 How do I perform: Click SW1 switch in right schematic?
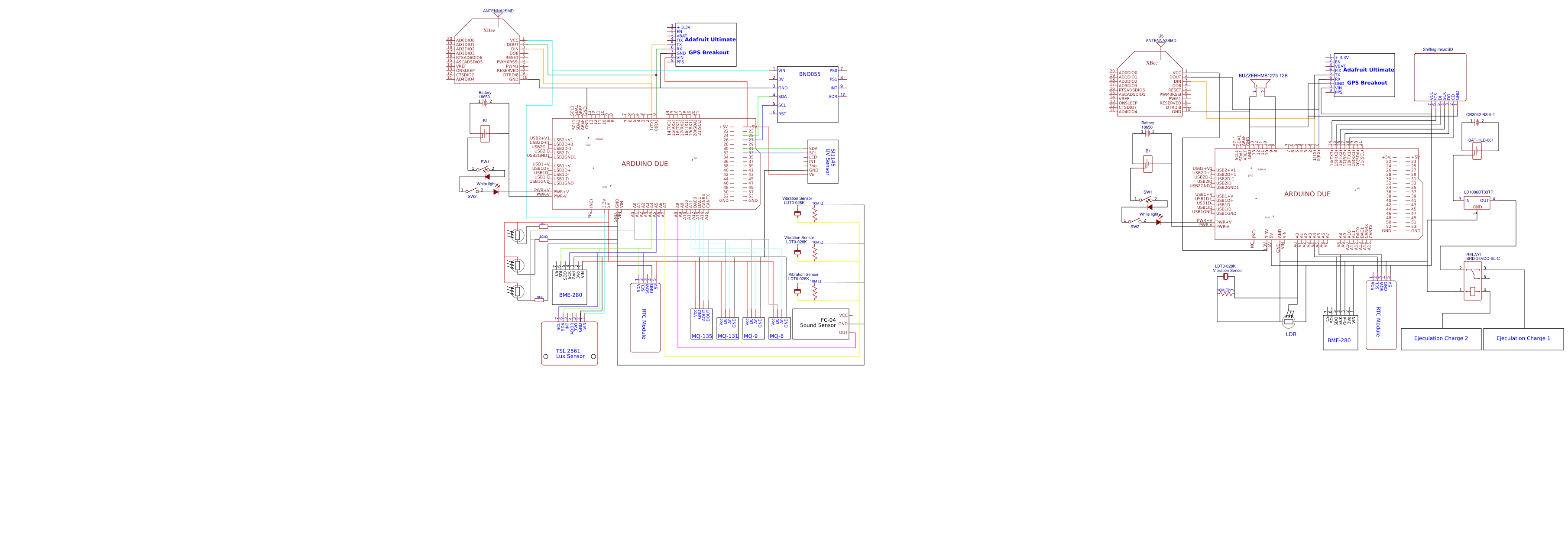click(1146, 199)
